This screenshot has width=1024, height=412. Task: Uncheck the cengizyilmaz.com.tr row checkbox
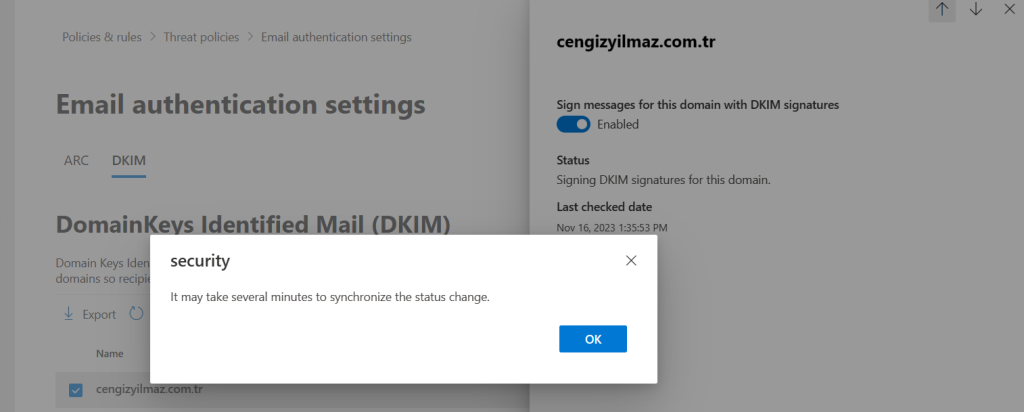(x=76, y=389)
